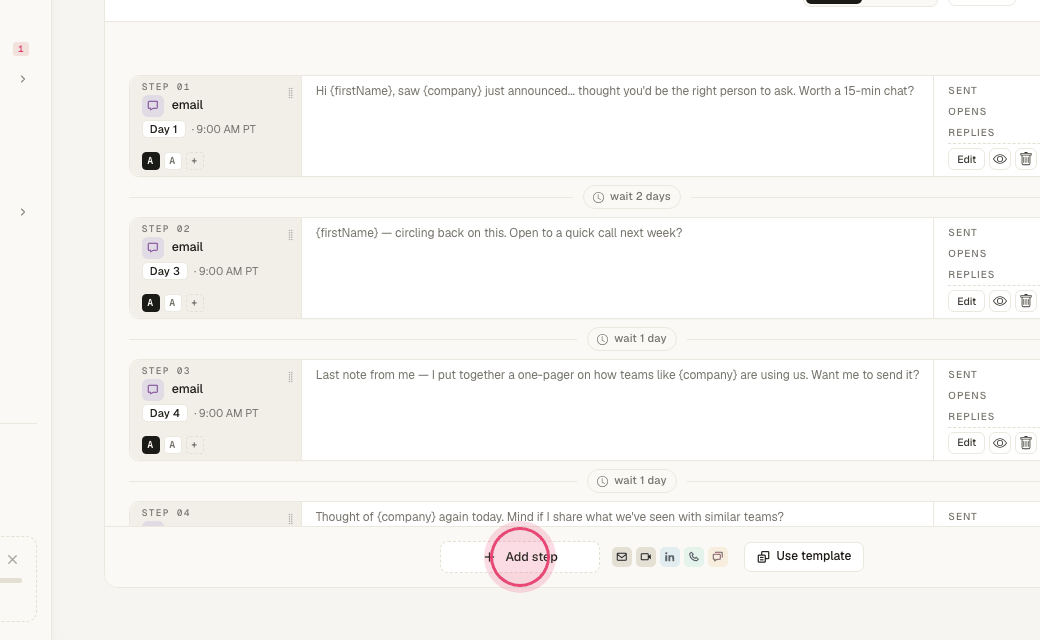The image size is (1040, 640).
Task: Add a phone call step icon
Action: [x=693, y=557]
